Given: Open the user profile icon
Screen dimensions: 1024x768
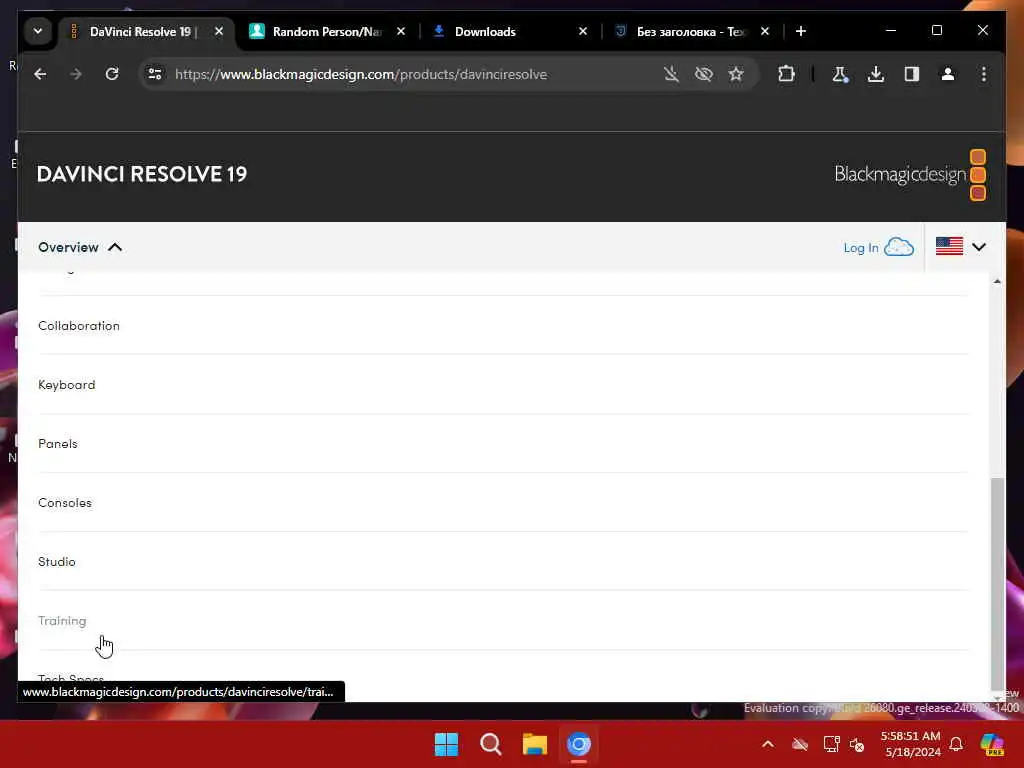Looking at the screenshot, I should (948, 74).
